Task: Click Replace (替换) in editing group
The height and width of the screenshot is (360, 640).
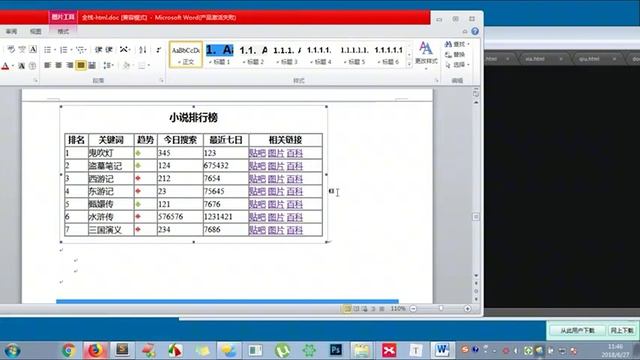Action: click(455, 54)
